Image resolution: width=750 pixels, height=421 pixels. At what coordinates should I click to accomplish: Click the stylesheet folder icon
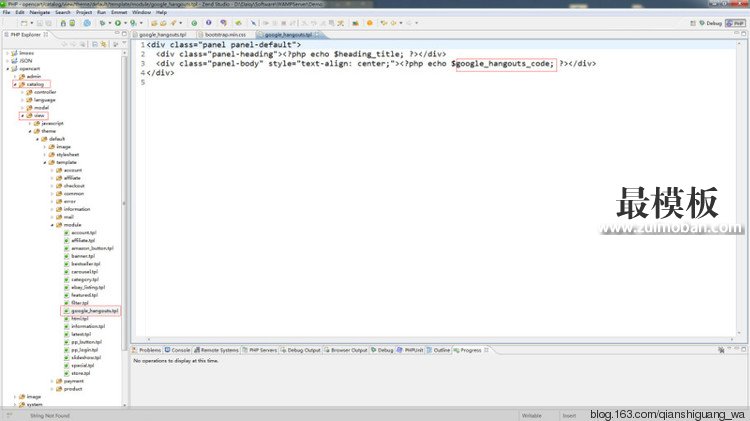click(x=51, y=154)
